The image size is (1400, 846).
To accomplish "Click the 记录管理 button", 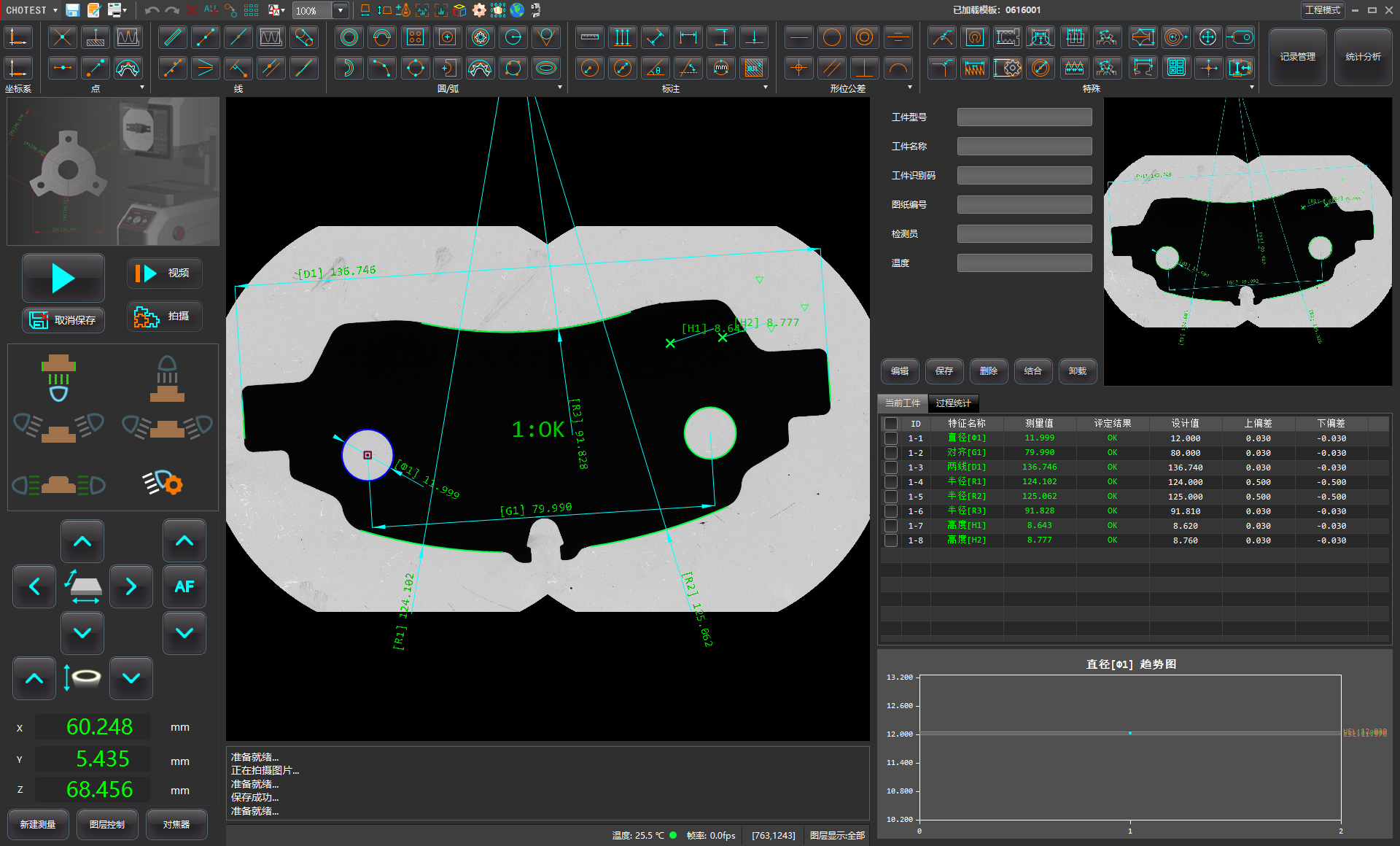I will (x=1297, y=57).
